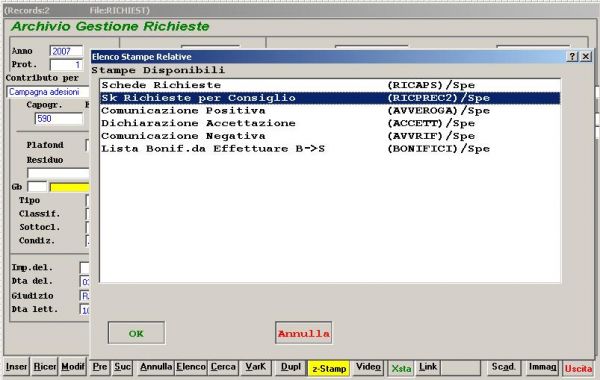This screenshot has width=600, height=380.
Task: Click Annulla in the bottom toolbar
Action: 156,367
